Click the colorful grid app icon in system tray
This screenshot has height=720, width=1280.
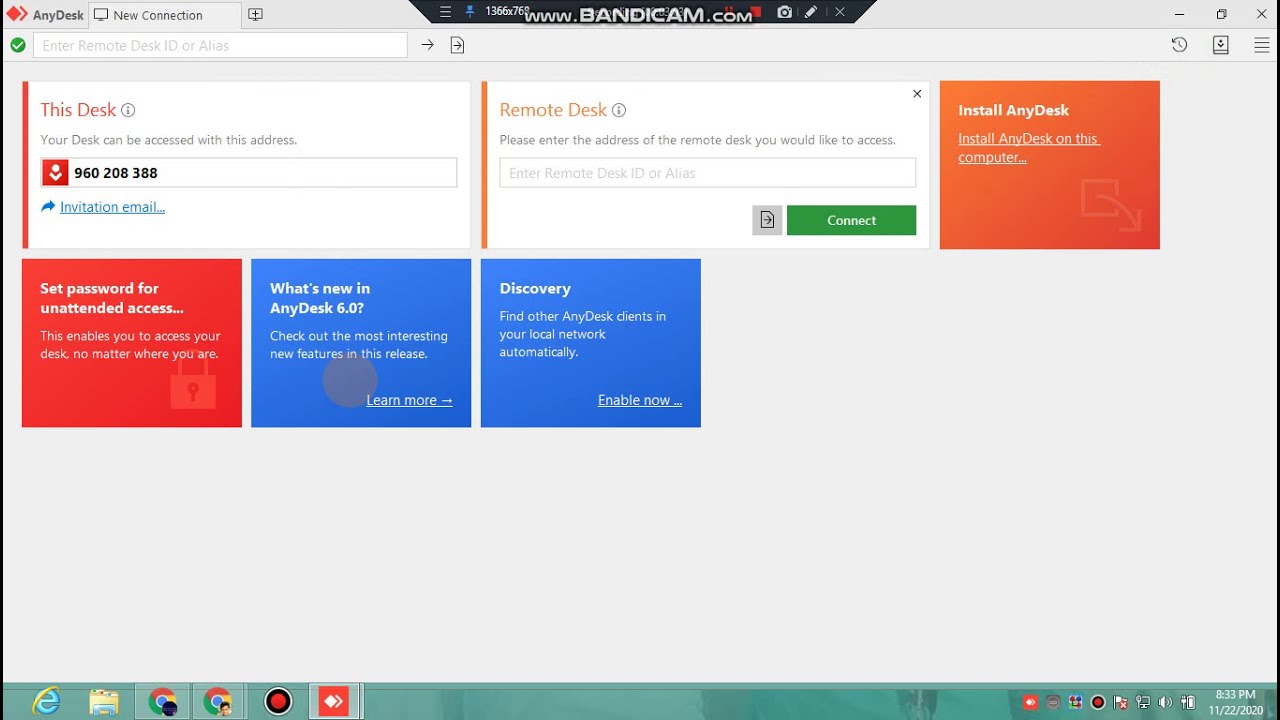(1075, 702)
